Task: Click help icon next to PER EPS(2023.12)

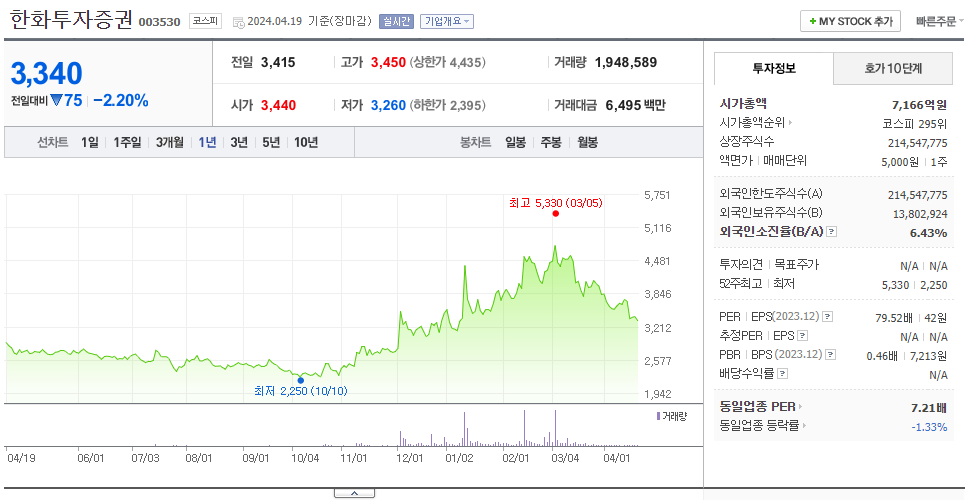Action: click(827, 317)
